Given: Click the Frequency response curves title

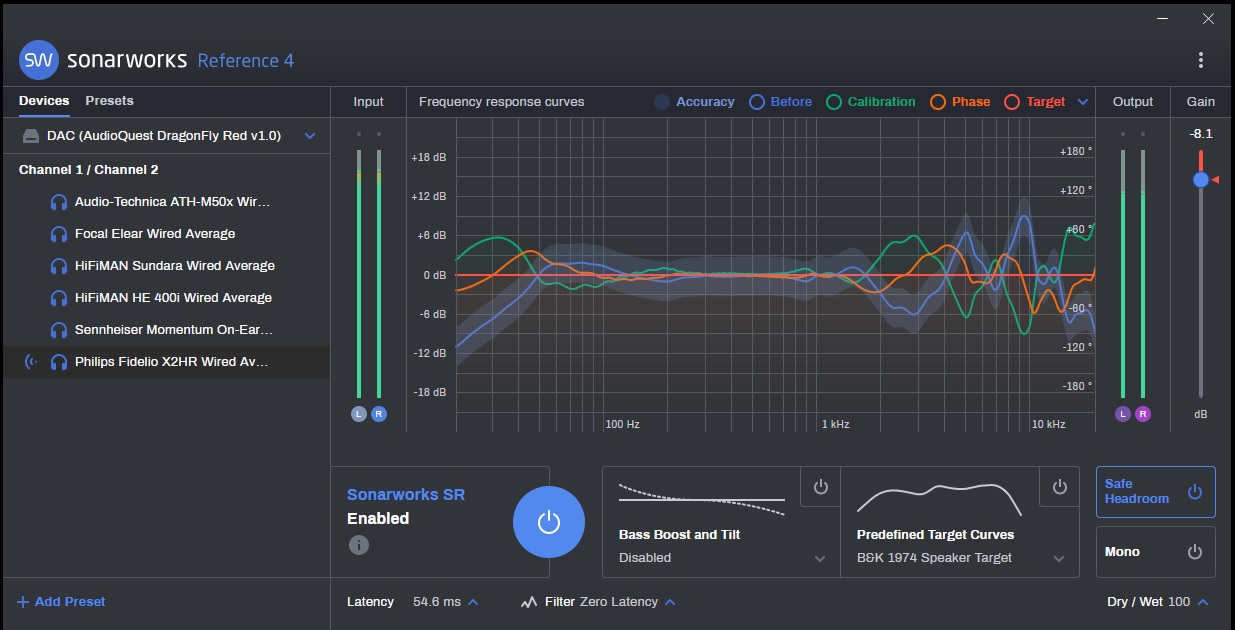Looking at the screenshot, I should (502, 102).
